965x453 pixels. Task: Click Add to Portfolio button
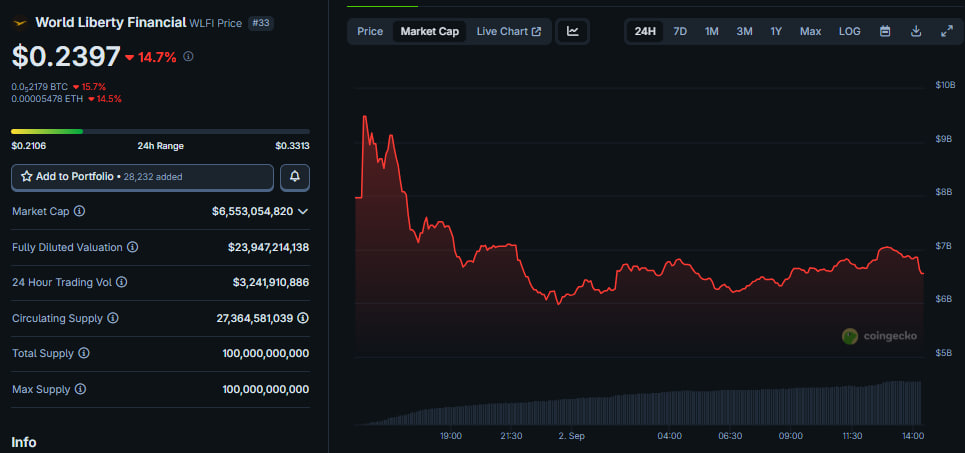[142, 177]
